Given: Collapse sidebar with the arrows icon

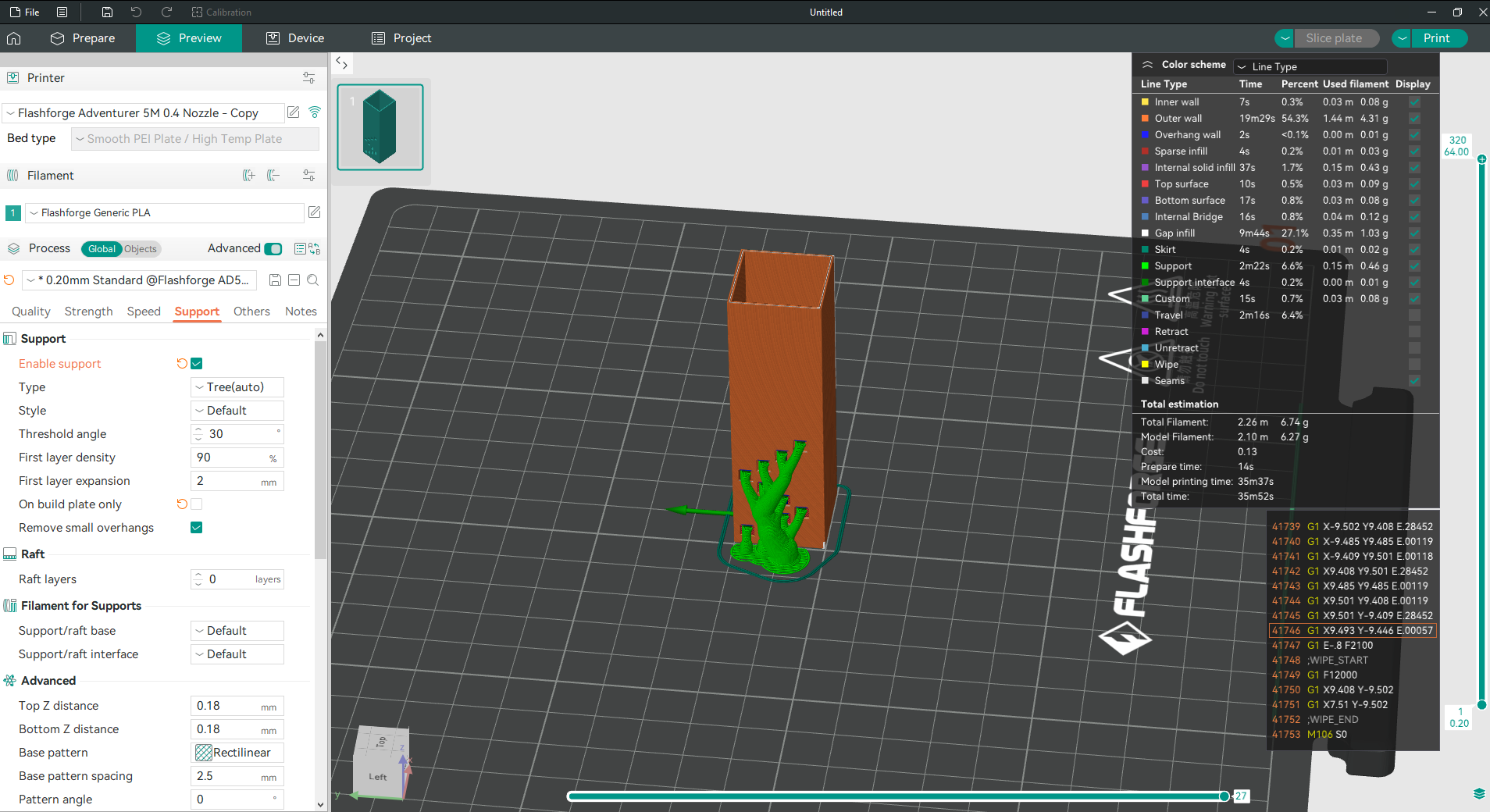Looking at the screenshot, I should (x=342, y=63).
